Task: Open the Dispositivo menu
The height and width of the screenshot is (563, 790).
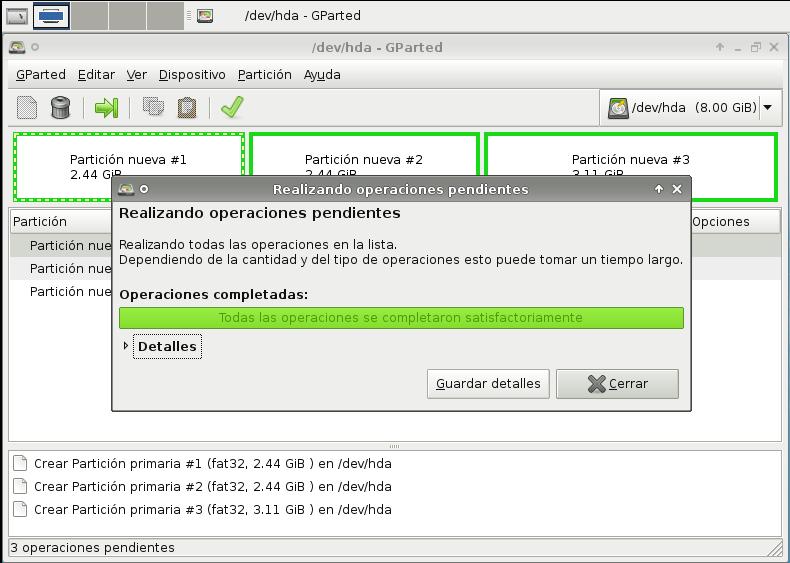Action: (x=192, y=74)
